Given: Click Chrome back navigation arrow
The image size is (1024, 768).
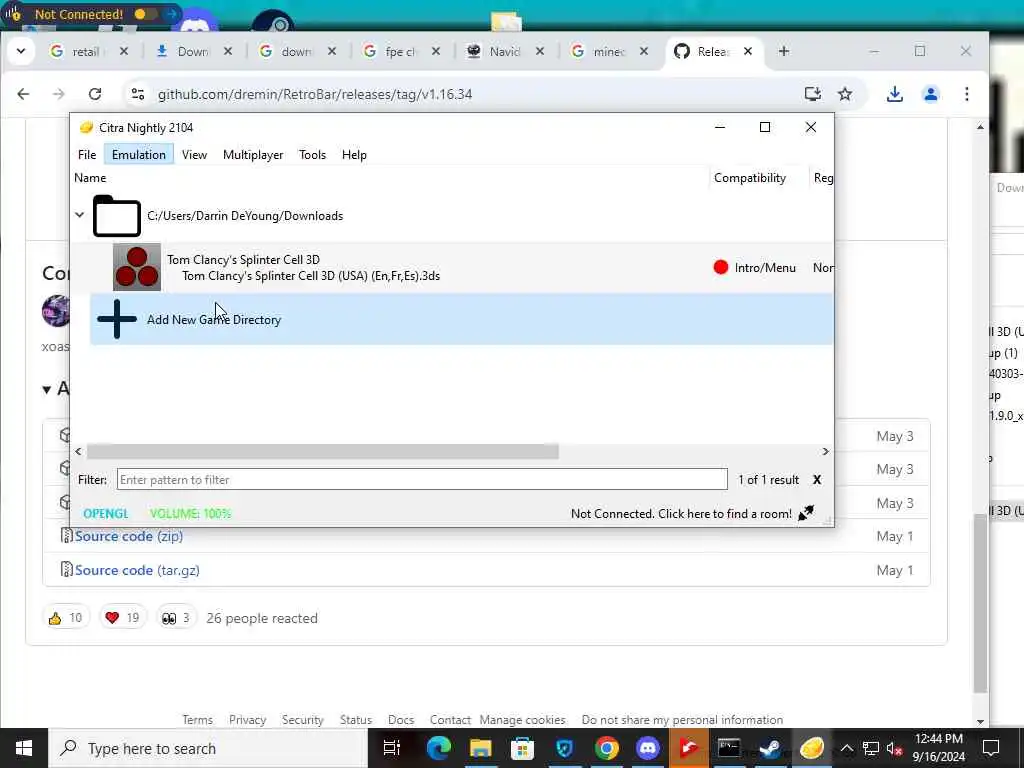Looking at the screenshot, I should point(24,94).
